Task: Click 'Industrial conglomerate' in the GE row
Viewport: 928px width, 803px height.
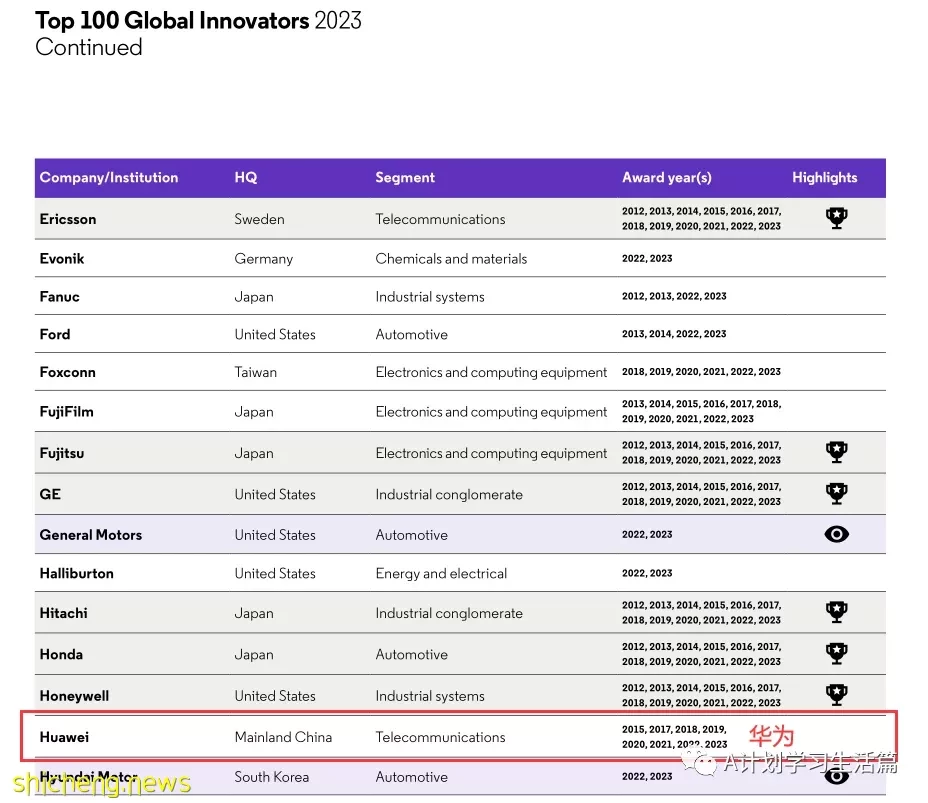Action: [x=449, y=495]
